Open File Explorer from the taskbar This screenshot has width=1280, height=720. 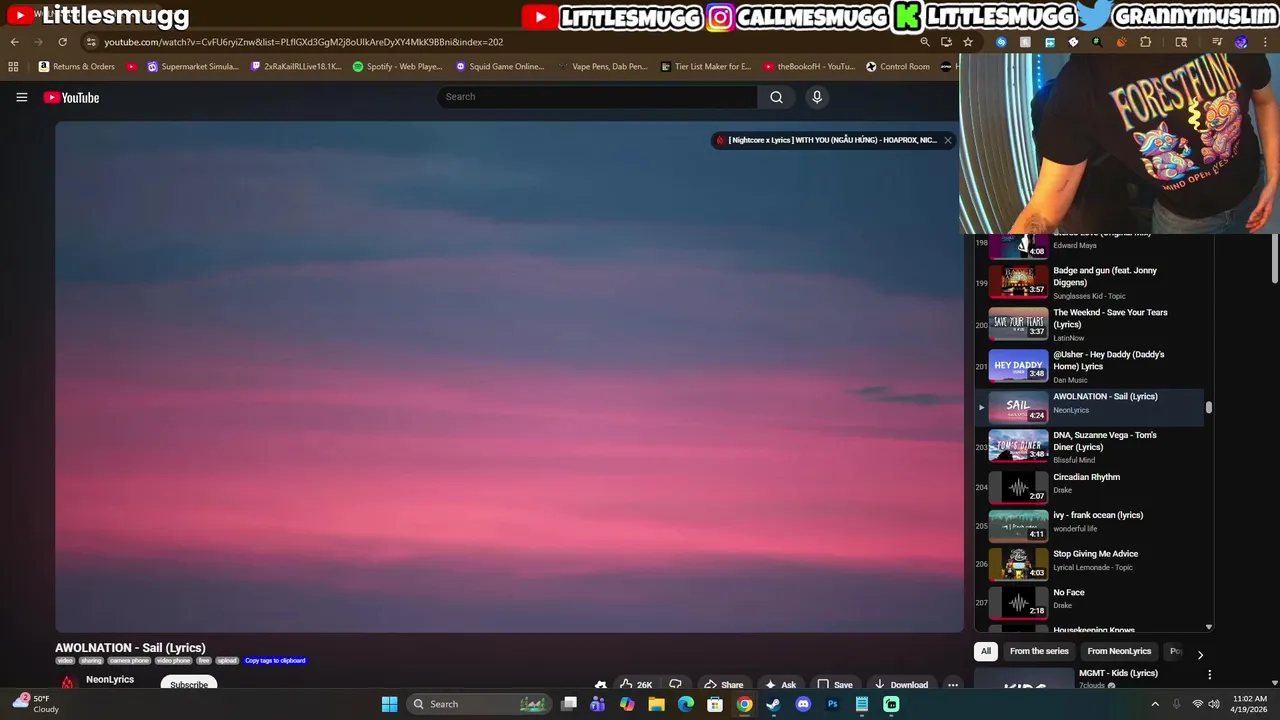click(x=656, y=704)
